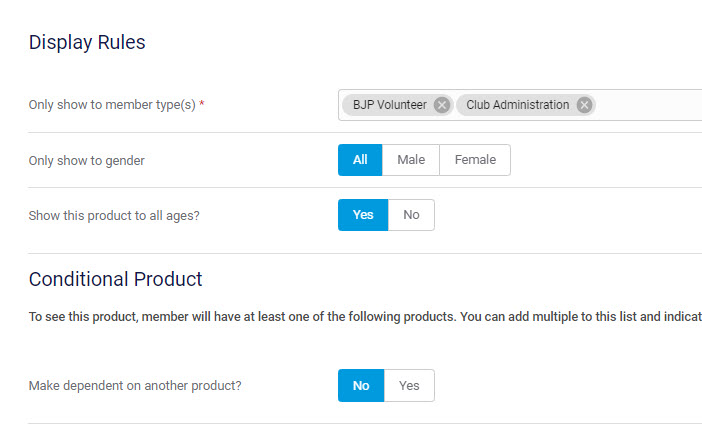Click the 'Only show to gender' label

click(87, 161)
